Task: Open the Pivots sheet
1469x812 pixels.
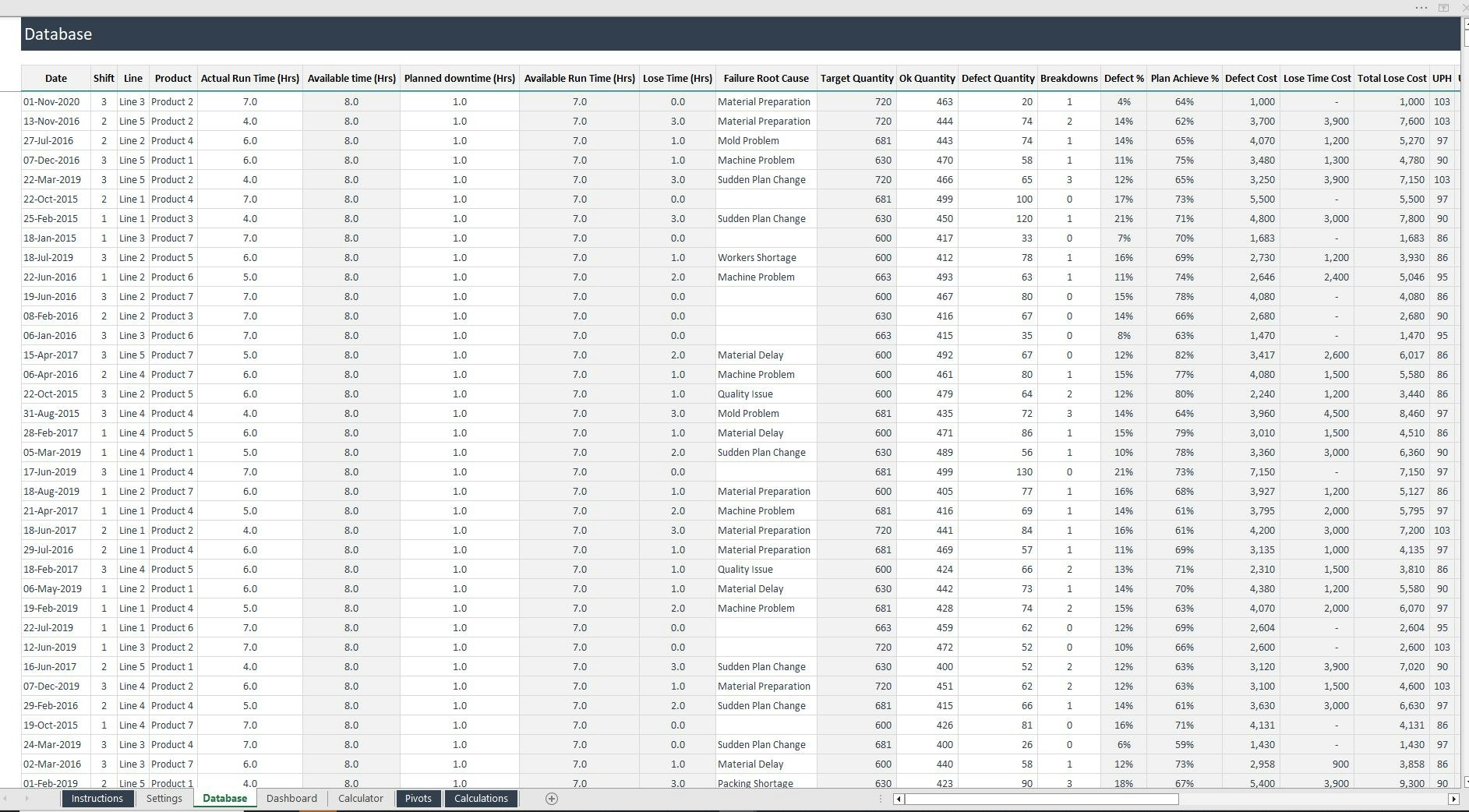Action: coord(418,799)
